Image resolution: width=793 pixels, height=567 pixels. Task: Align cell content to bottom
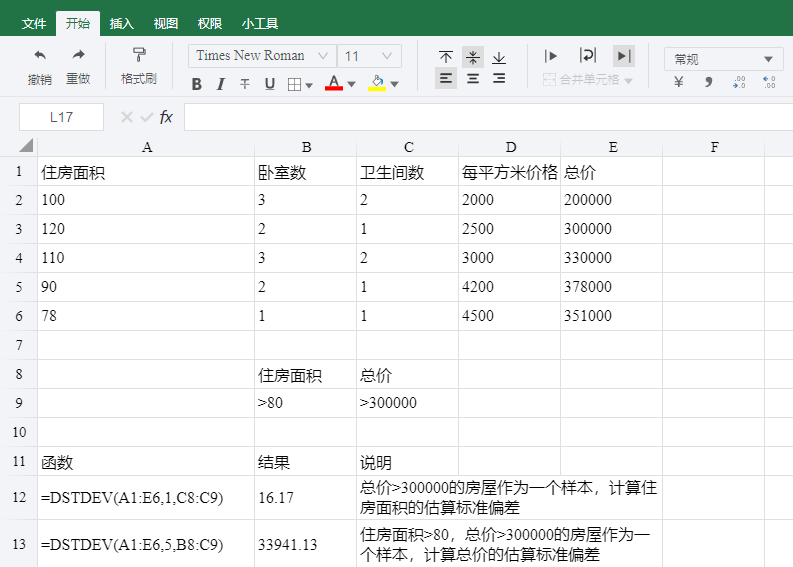click(499, 57)
